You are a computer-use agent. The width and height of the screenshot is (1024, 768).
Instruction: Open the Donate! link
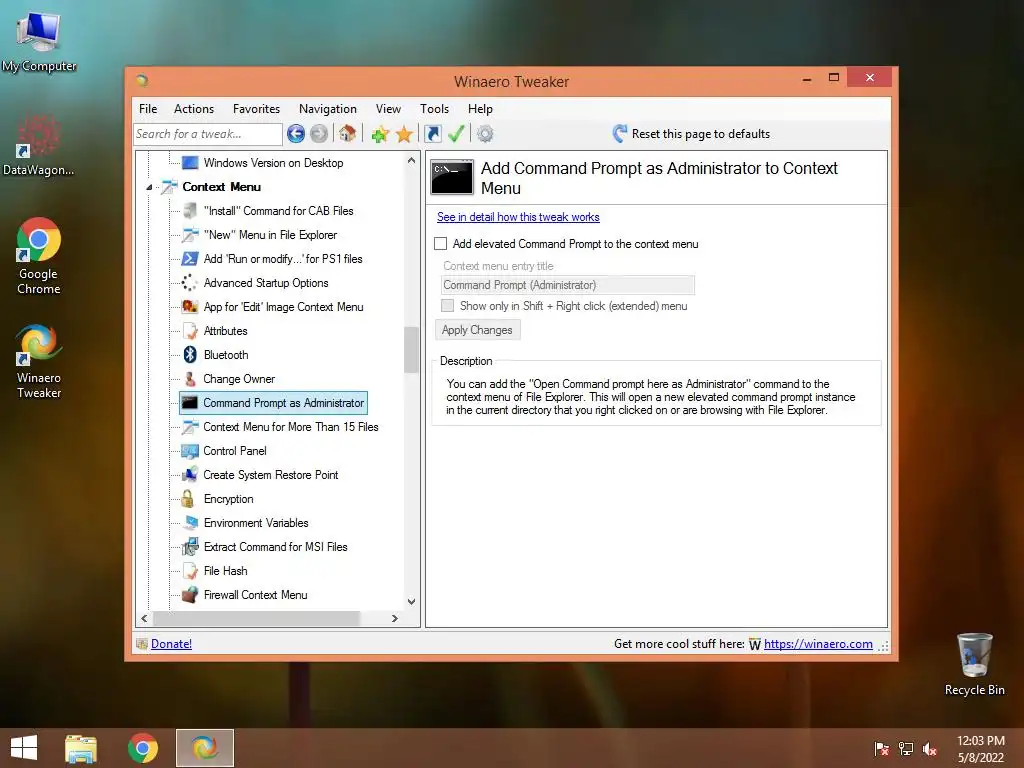point(171,644)
